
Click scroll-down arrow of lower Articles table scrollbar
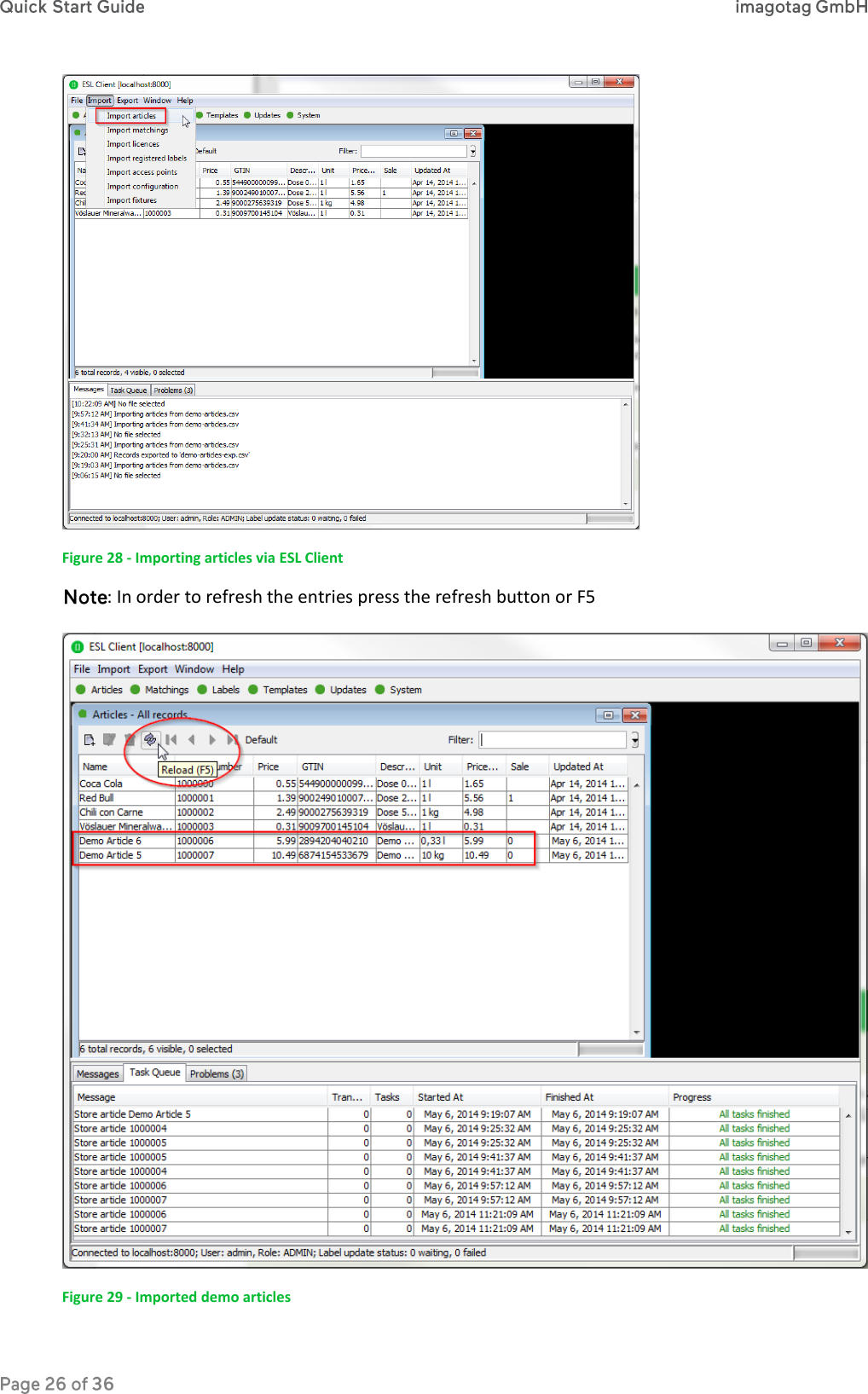(637, 1032)
